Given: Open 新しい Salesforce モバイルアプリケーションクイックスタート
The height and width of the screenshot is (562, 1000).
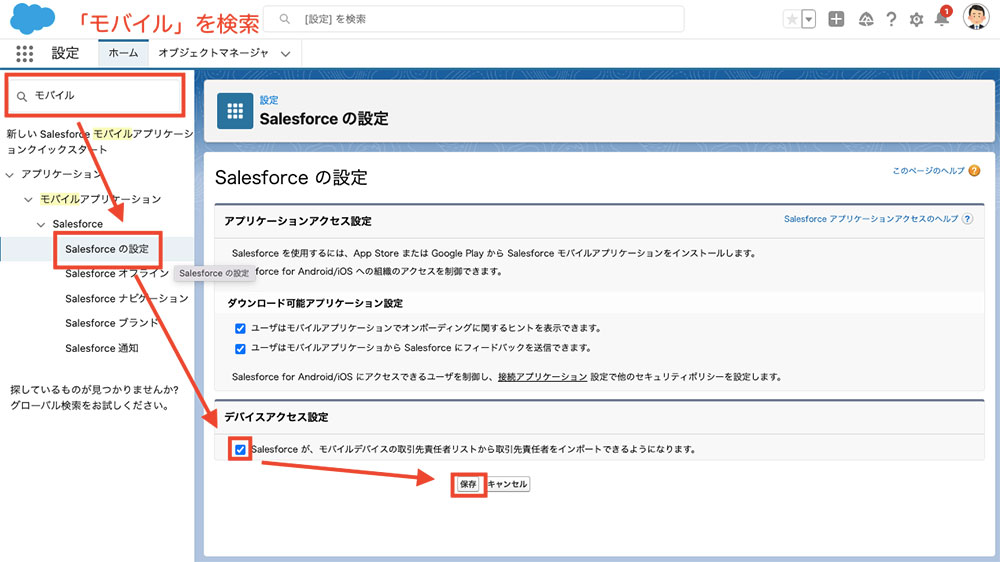Looking at the screenshot, I should tap(99, 142).
